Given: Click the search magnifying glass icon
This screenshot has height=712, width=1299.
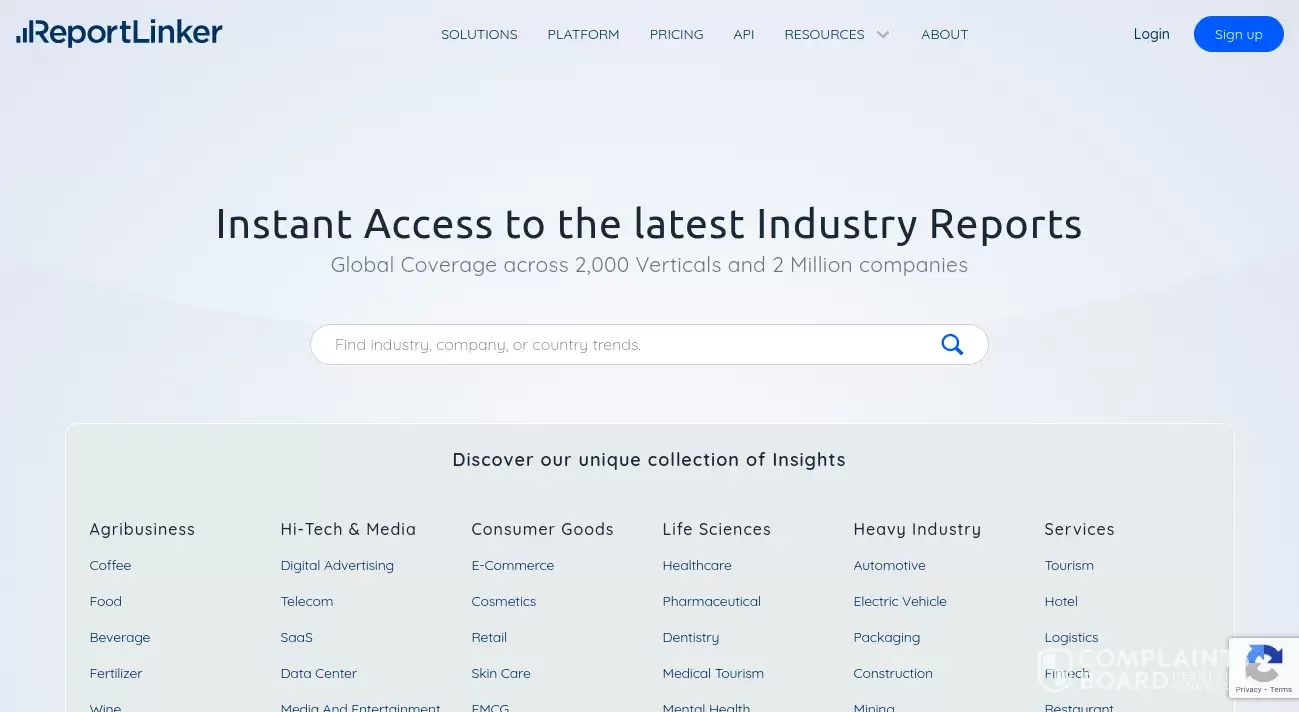Looking at the screenshot, I should coord(952,344).
